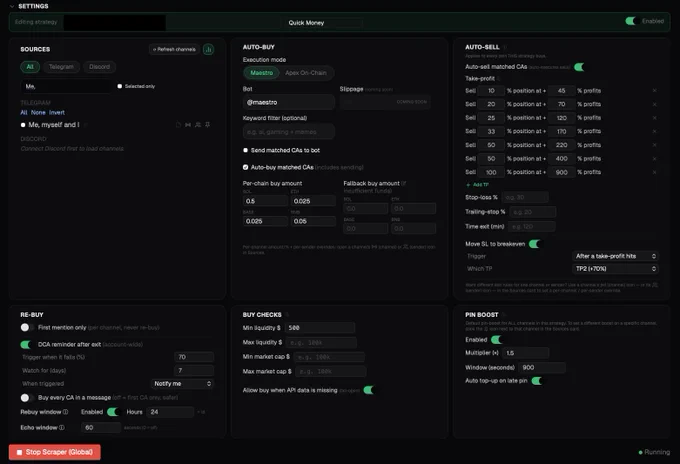This screenshot has height=464, width=680.
Task: Click Stop Scraper (Global) button
Action: [55, 452]
